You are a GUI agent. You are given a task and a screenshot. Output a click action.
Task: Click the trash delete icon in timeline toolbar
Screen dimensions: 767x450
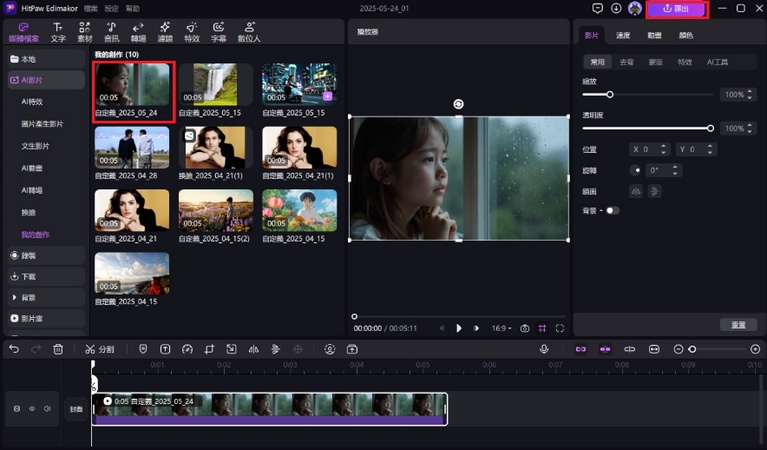coord(58,349)
